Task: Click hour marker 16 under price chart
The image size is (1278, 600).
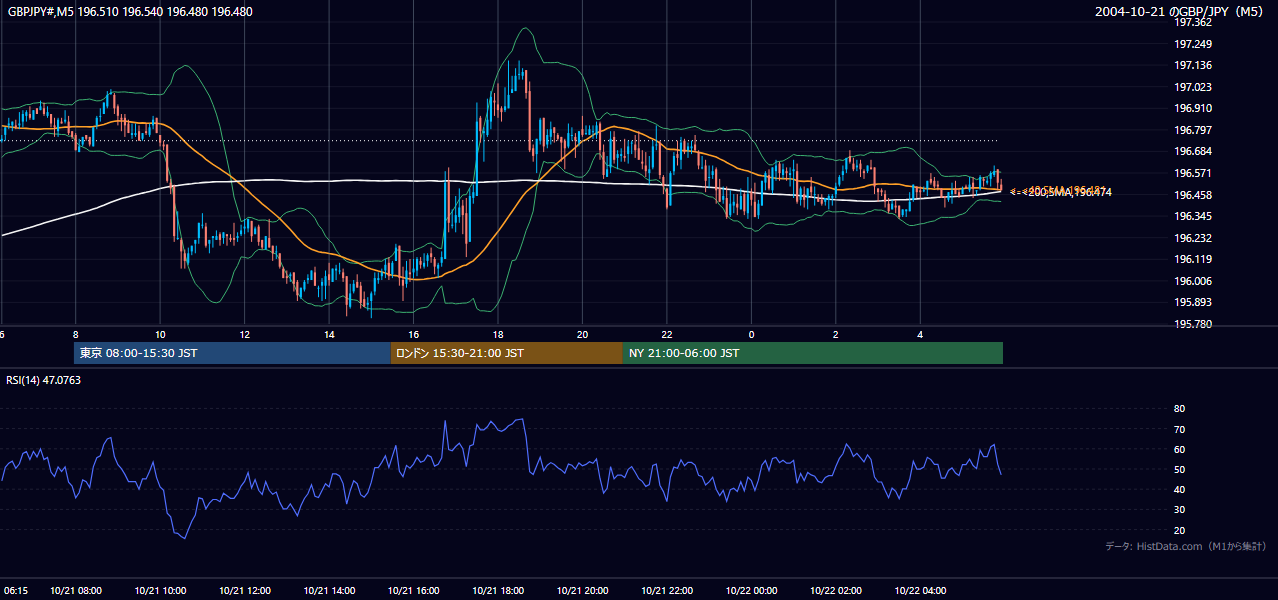Action: [413, 334]
